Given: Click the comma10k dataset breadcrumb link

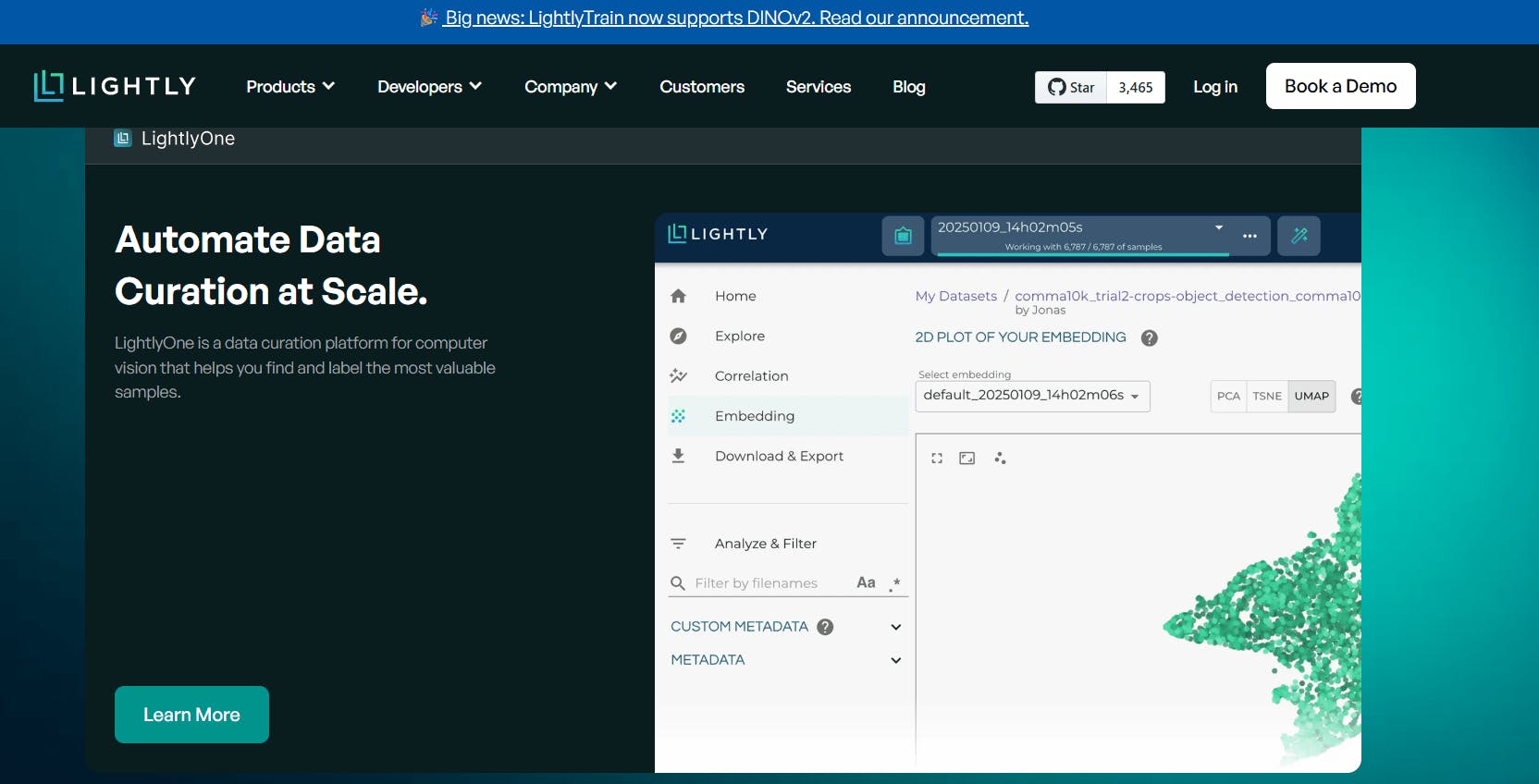Looking at the screenshot, I should click(x=1188, y=296).
